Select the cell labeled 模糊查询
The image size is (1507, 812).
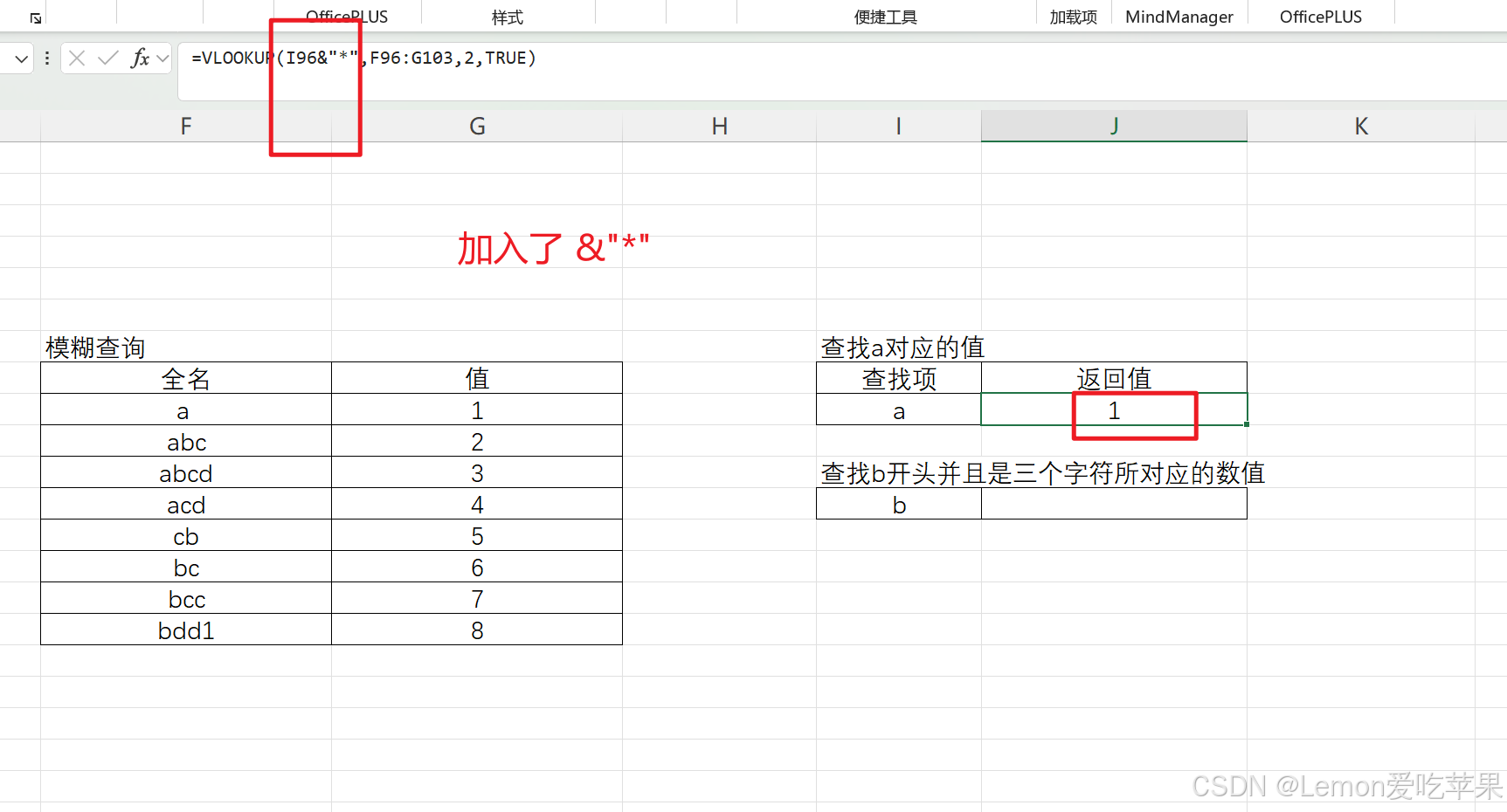tap(186, 347)
